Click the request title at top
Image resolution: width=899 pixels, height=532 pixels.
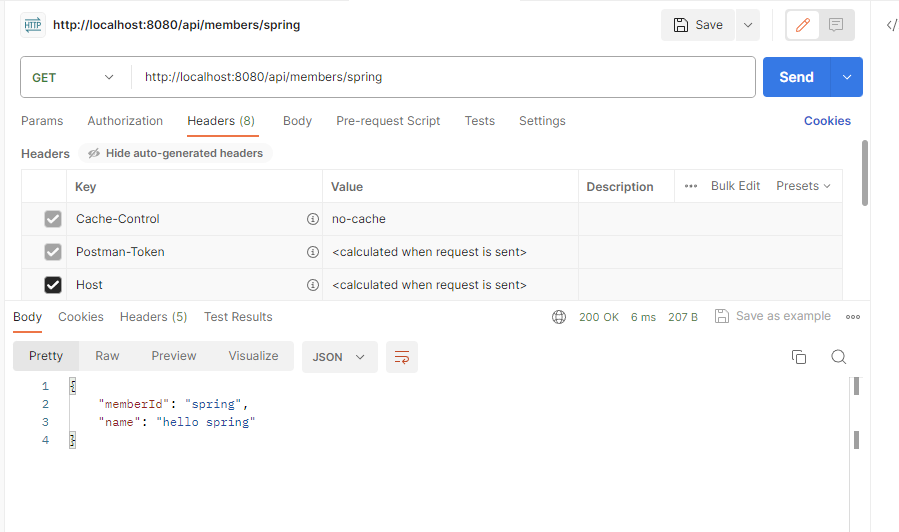[x=177, y=25]
